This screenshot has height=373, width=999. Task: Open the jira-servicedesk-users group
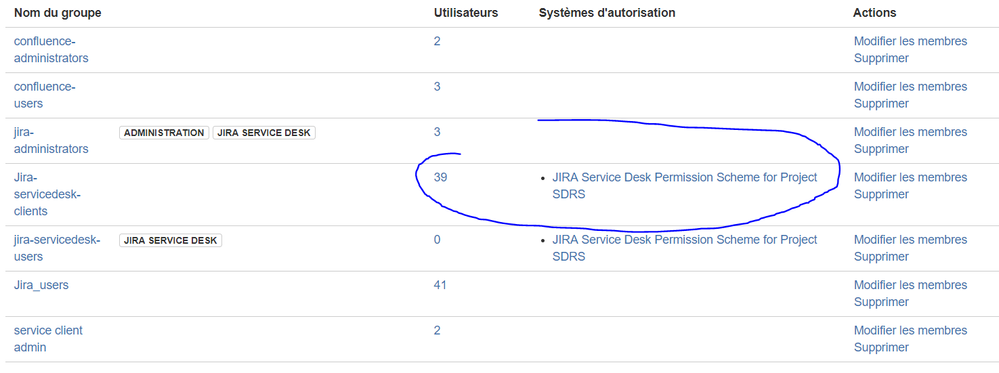[x=57, y=248]
